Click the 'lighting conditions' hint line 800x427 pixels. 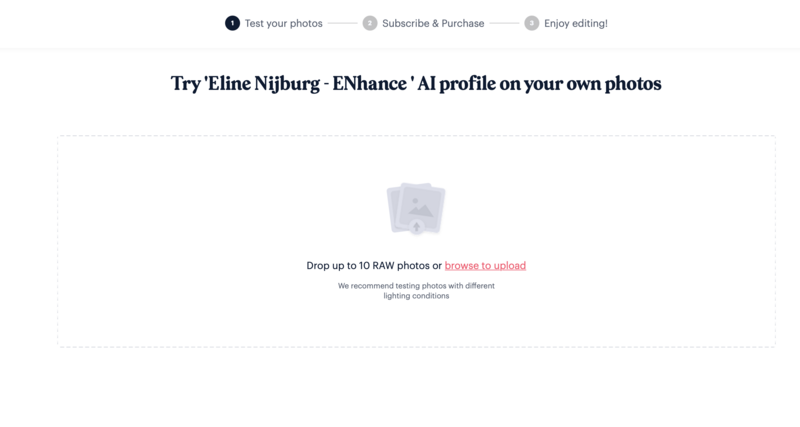(416, 296)
